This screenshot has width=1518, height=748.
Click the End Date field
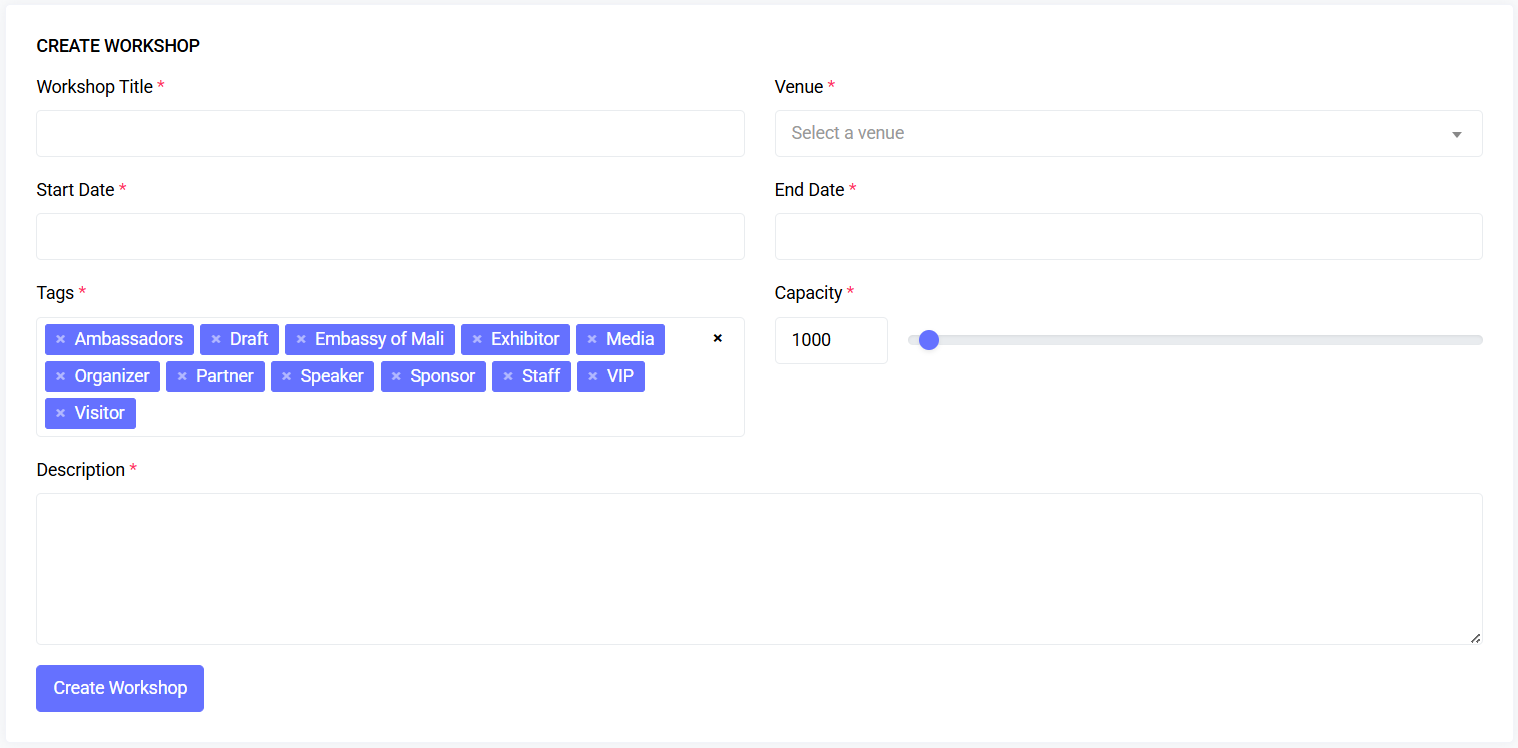tap(1128, 236)
